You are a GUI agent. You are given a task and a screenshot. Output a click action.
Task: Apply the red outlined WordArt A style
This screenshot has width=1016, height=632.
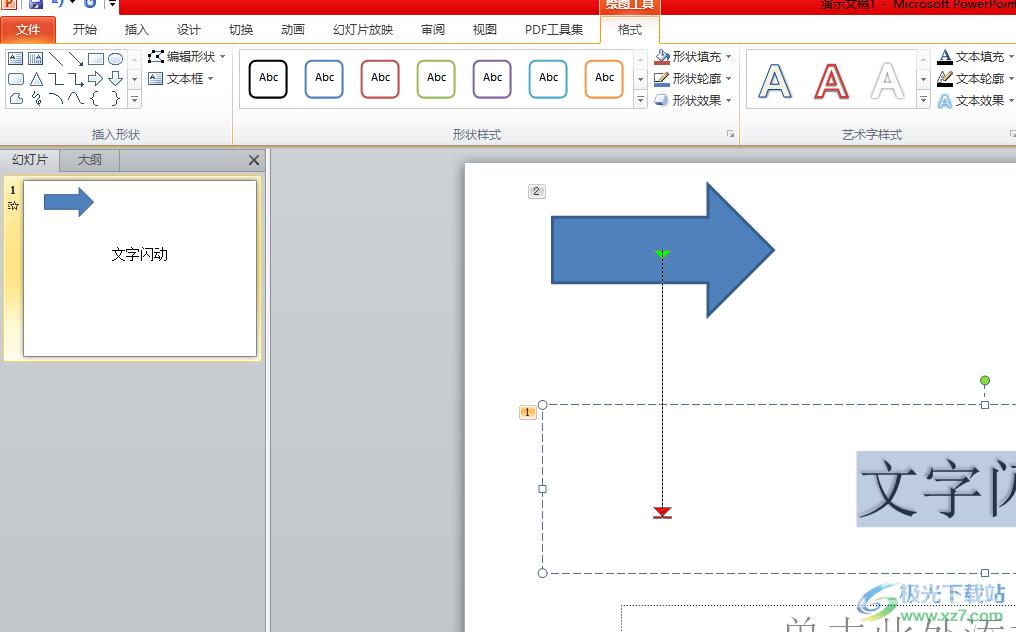831,81
